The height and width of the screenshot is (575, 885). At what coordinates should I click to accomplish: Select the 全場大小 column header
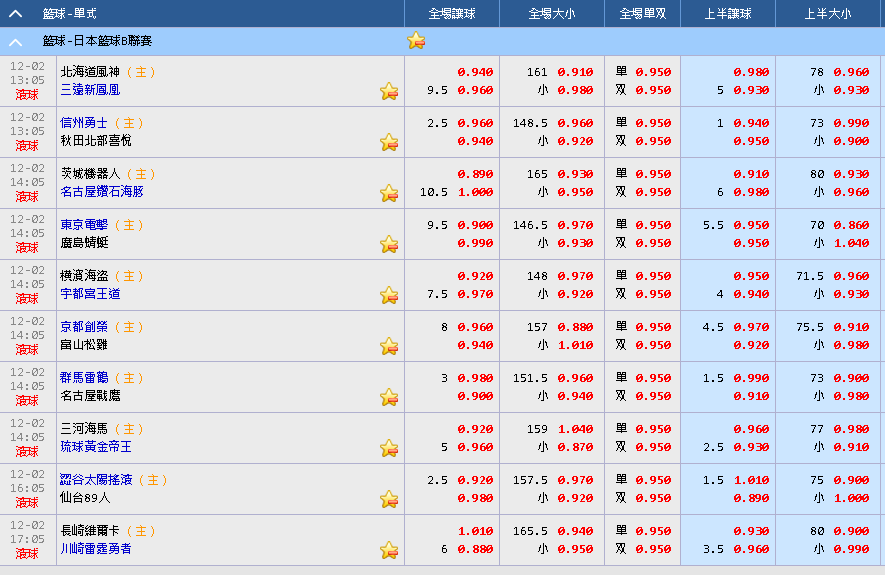coord(551,14)
